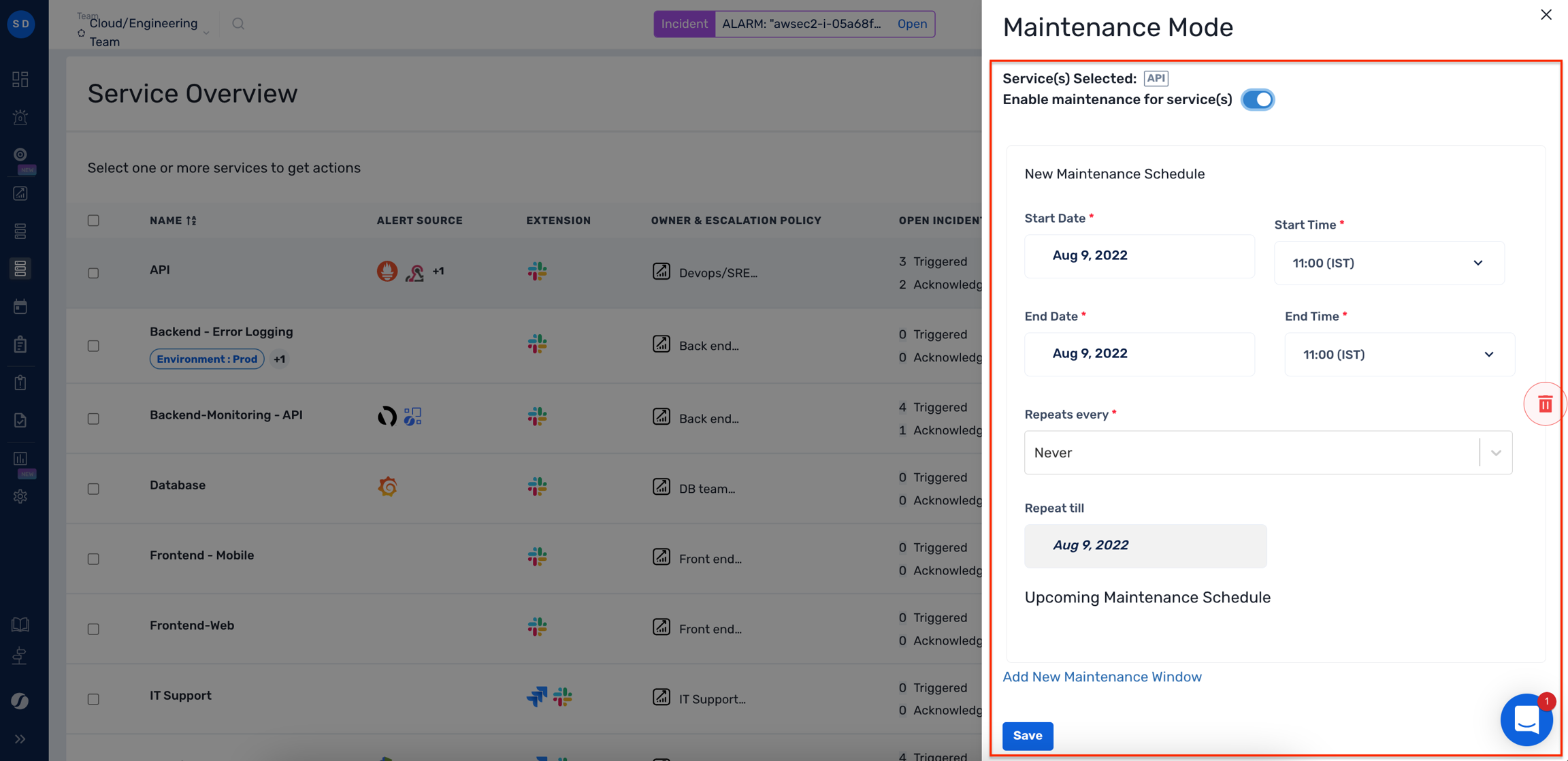Click the API selected service chip

coord(1156,78)
